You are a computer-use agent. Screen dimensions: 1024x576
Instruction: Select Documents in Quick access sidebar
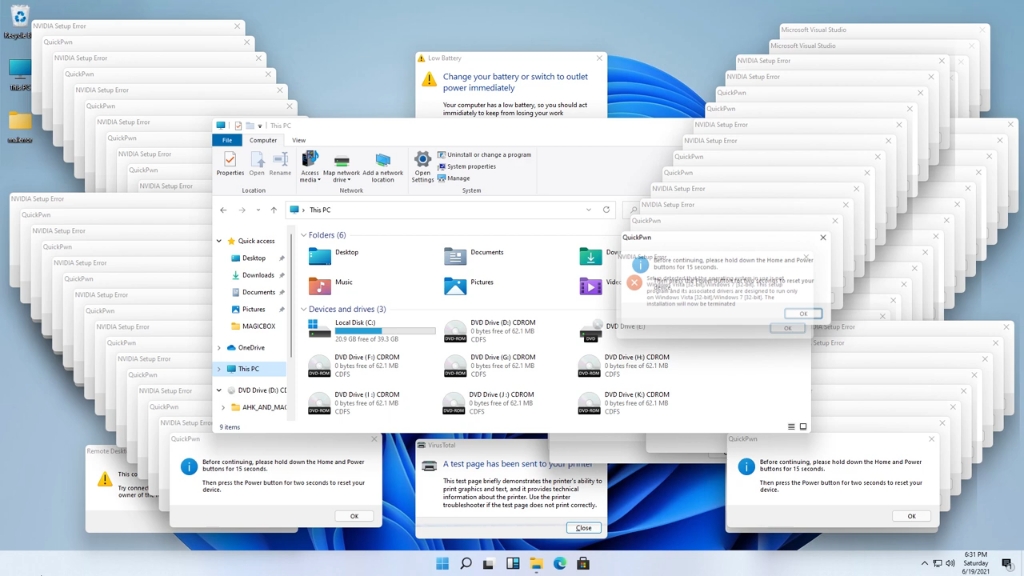tap(258, 292)
